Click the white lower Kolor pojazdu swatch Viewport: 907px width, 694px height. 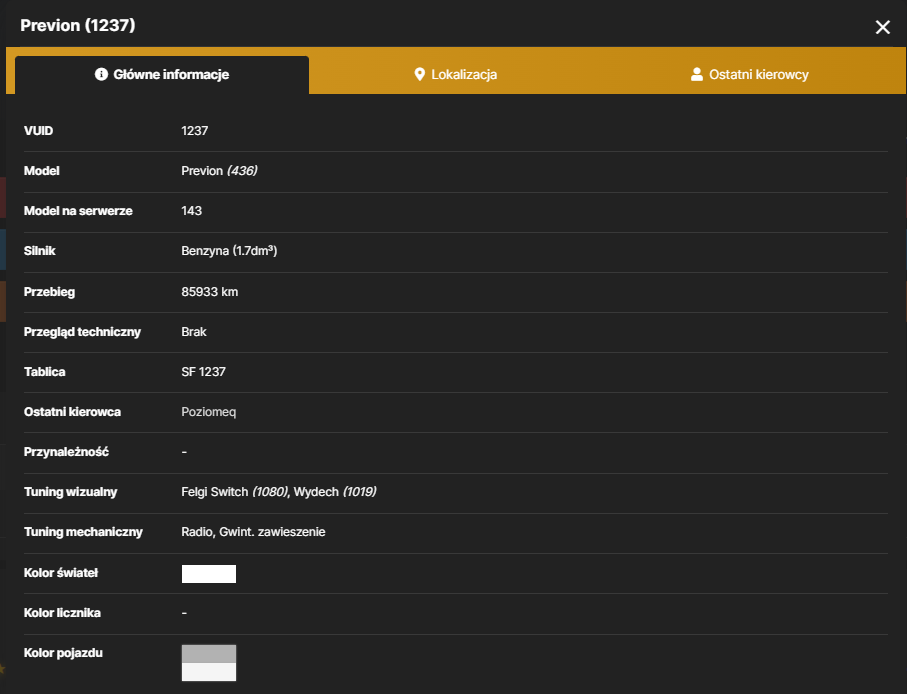pyautogui.click(x=209, y=672)
